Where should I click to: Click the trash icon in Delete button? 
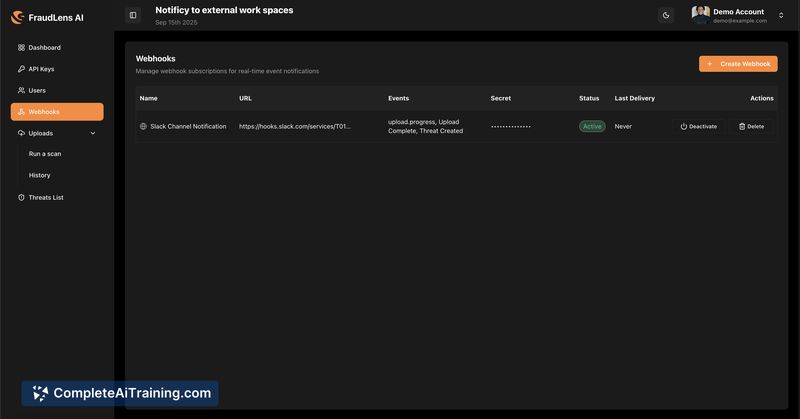tap(742, 127)
